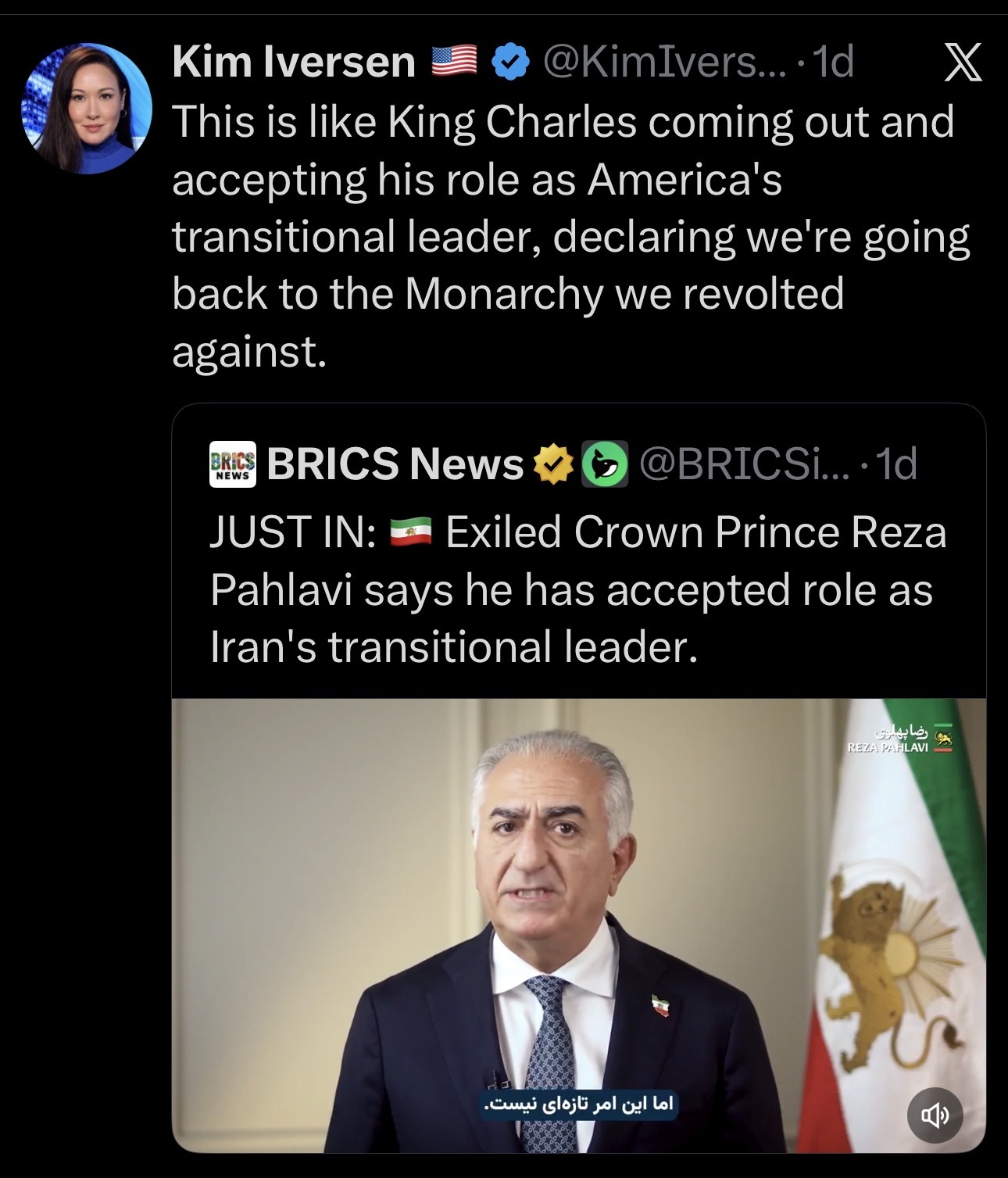Image resolution: width=1008 pixels, height=1178 pixels.
Task: Click Kim Iversen's profile picture
Action: [x=87, y=109]
